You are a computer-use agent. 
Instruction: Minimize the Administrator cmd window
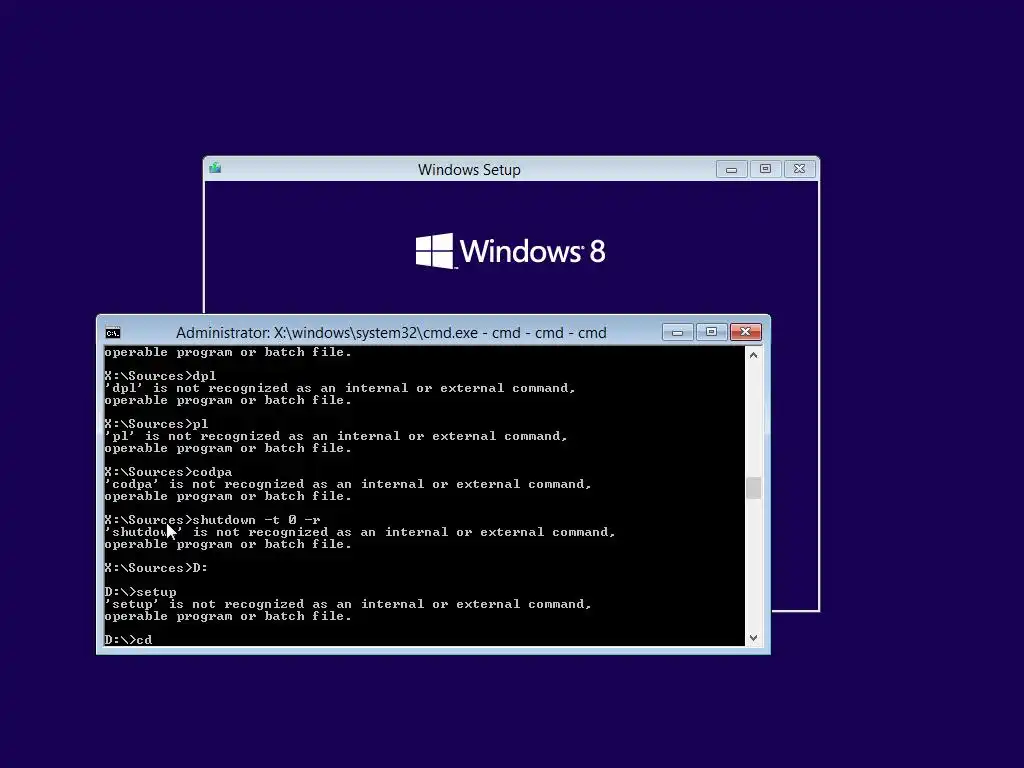click(x=677, y=332)
